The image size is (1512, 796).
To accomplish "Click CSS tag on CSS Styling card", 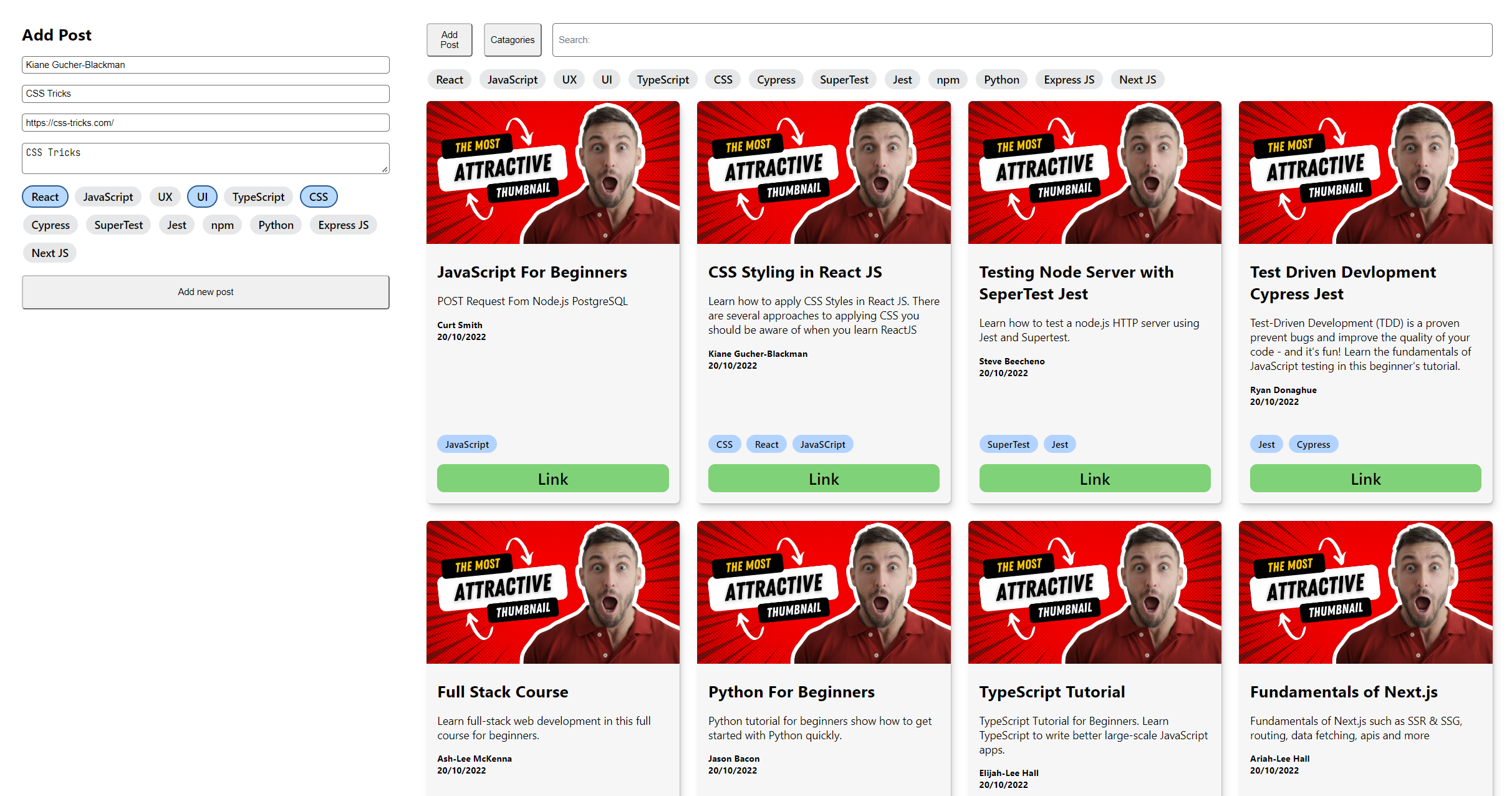I will pyautogui.click(x=725, y=444).
